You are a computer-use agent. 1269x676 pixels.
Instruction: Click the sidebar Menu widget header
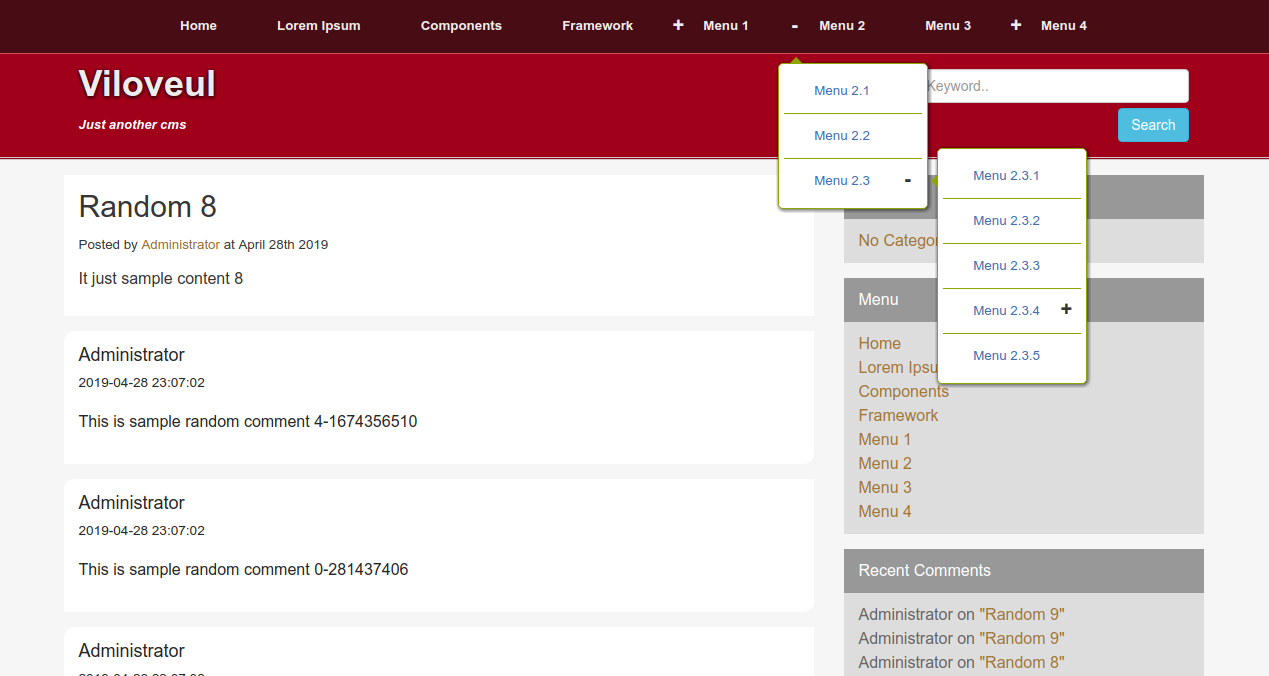pos(1024,300)
